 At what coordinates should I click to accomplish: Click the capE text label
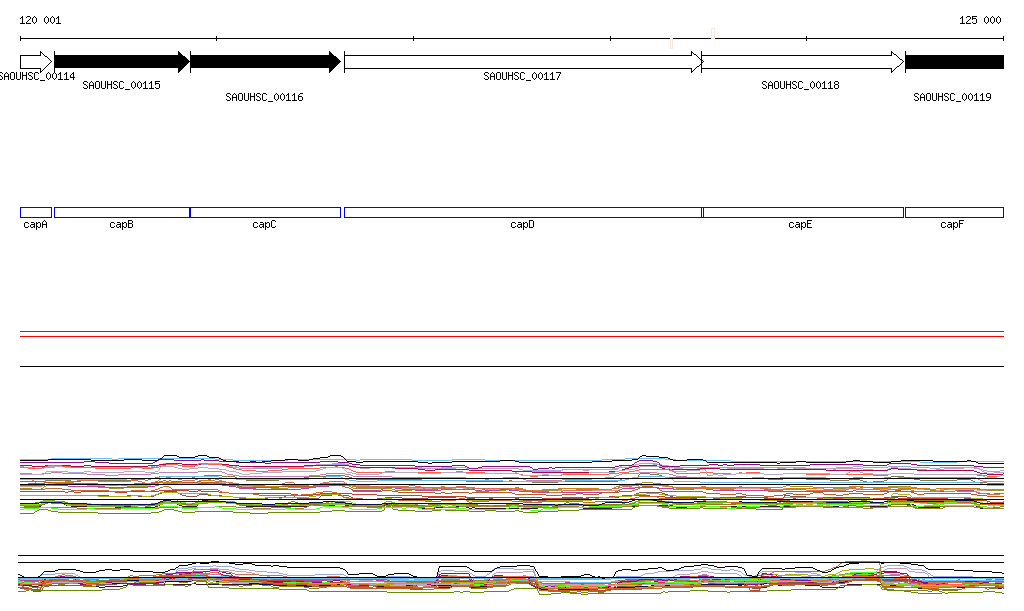800,225
